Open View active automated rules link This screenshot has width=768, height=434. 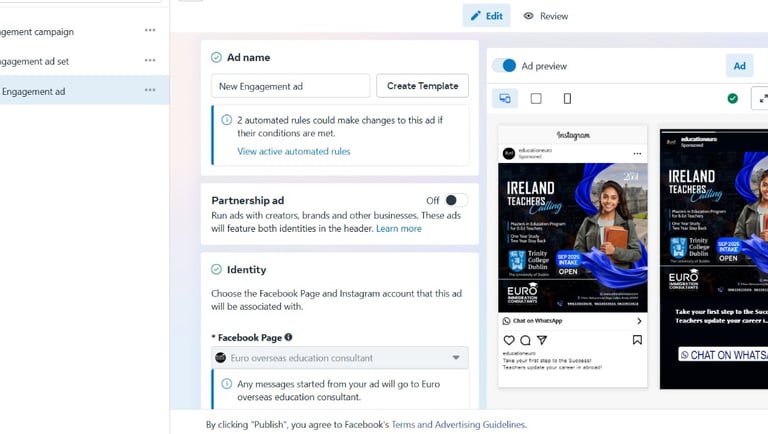[x=294, y=151]
